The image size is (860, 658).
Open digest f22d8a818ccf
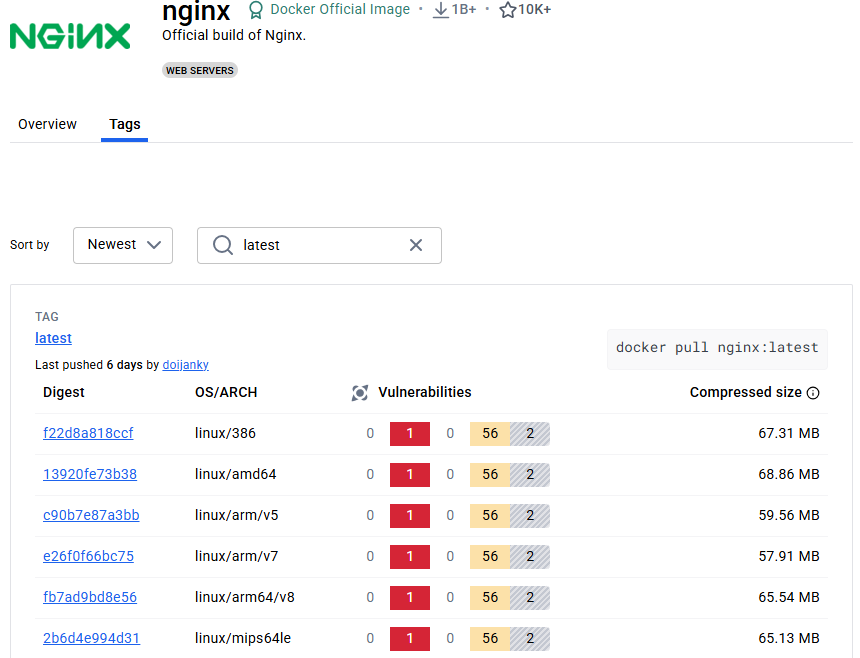88,433
